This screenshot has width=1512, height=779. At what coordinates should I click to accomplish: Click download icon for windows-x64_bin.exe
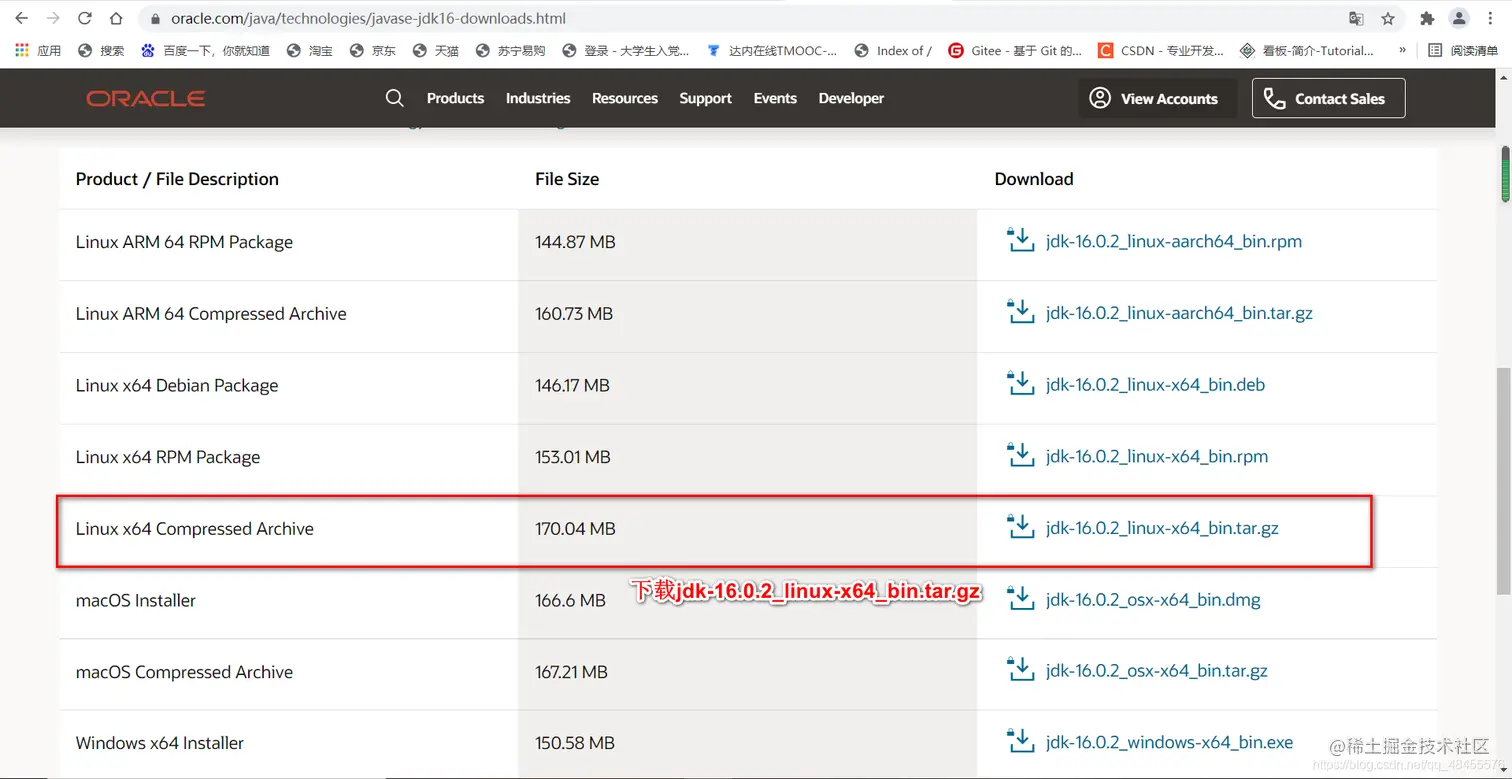1020,742
